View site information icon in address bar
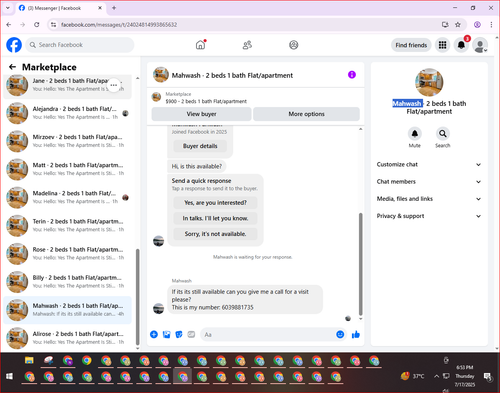This screenshot has height=393, width=500. [x=53, y=25]
